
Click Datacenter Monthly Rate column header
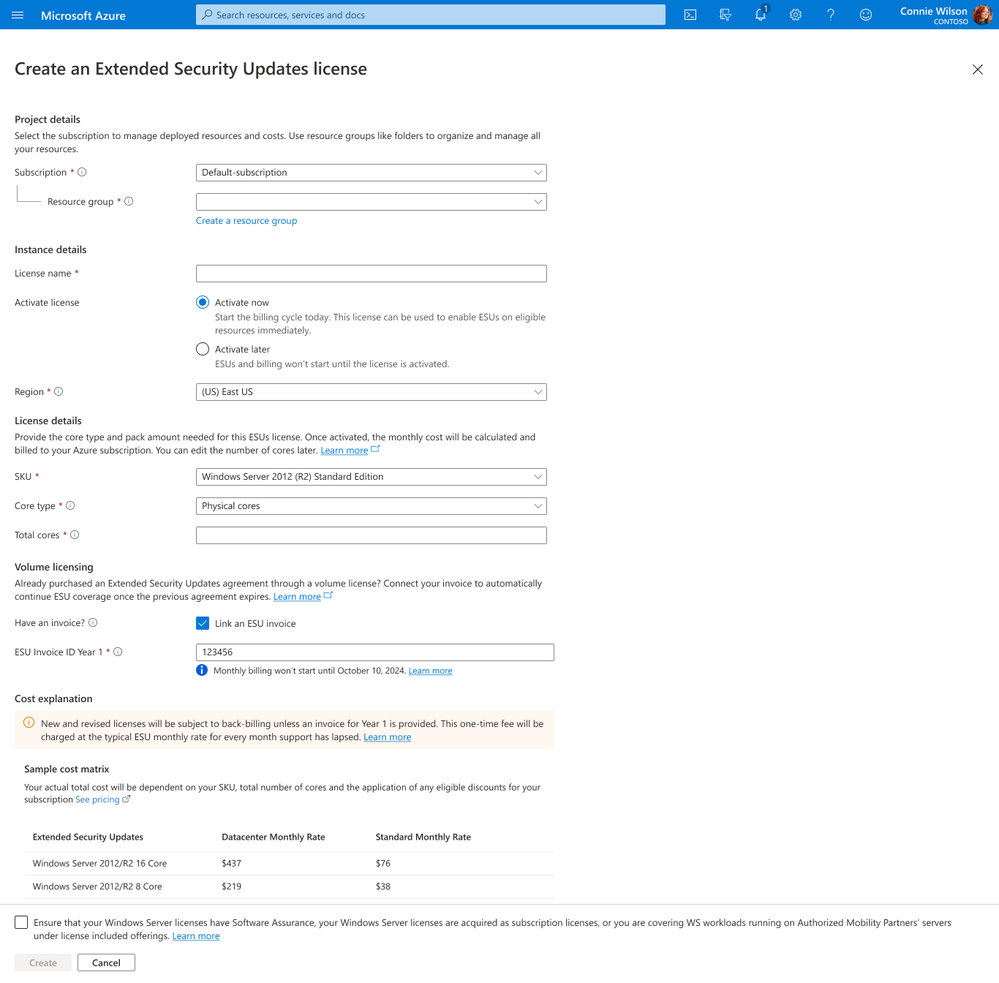click(273, 837)
